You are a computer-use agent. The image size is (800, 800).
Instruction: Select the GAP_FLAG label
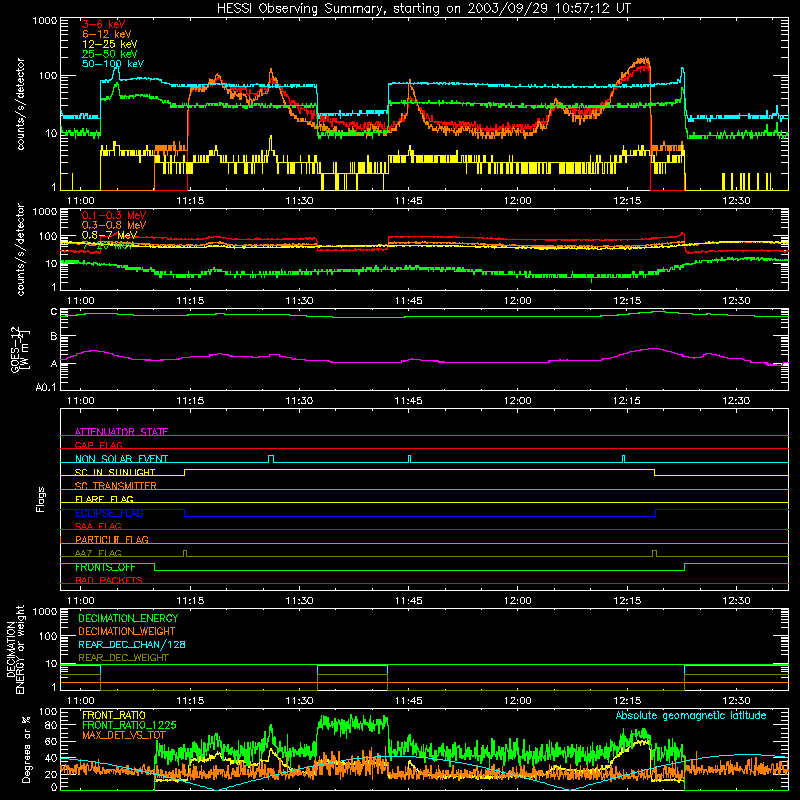[x=98, y=445]
